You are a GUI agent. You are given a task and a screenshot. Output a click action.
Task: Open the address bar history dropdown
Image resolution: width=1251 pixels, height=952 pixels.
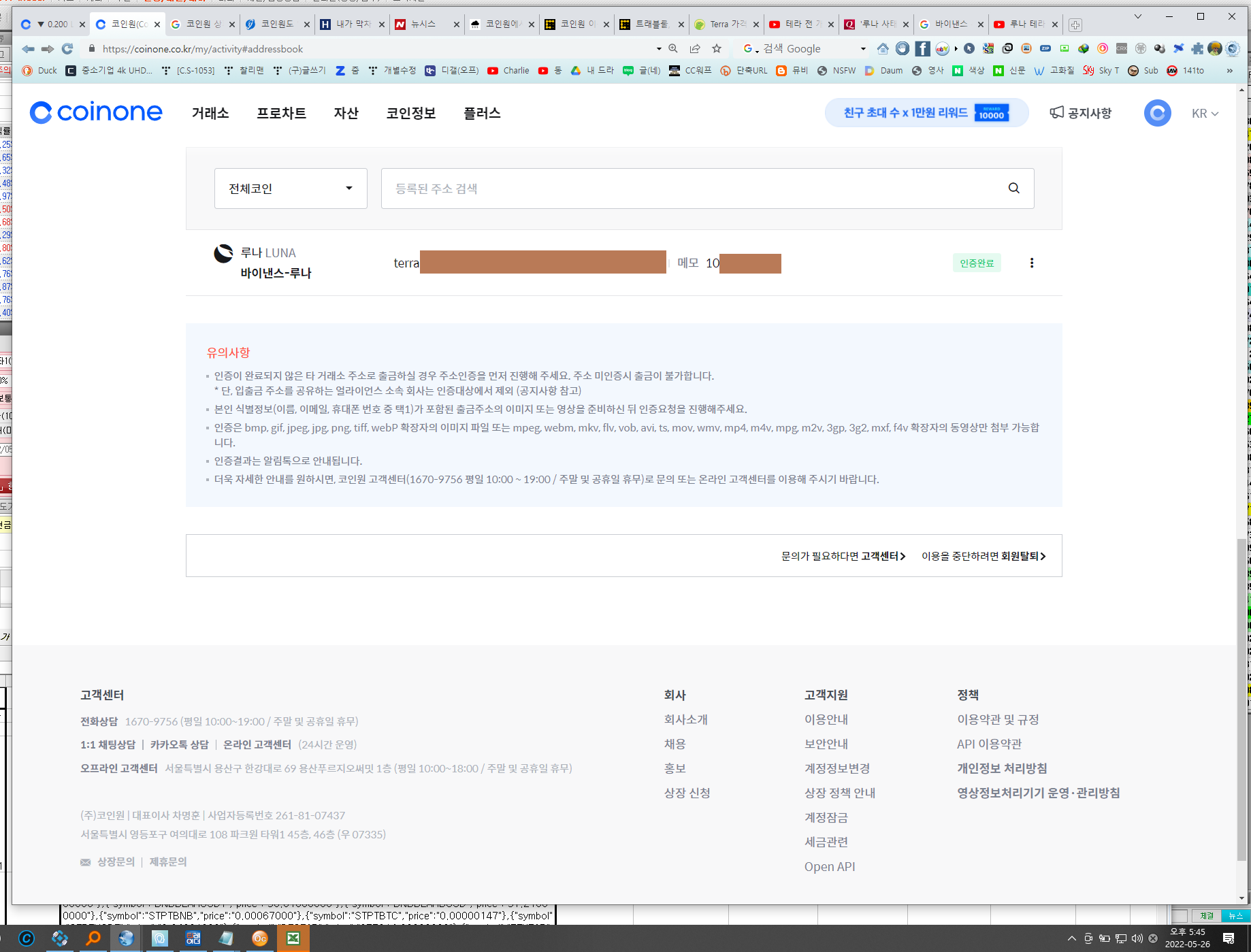659,49
